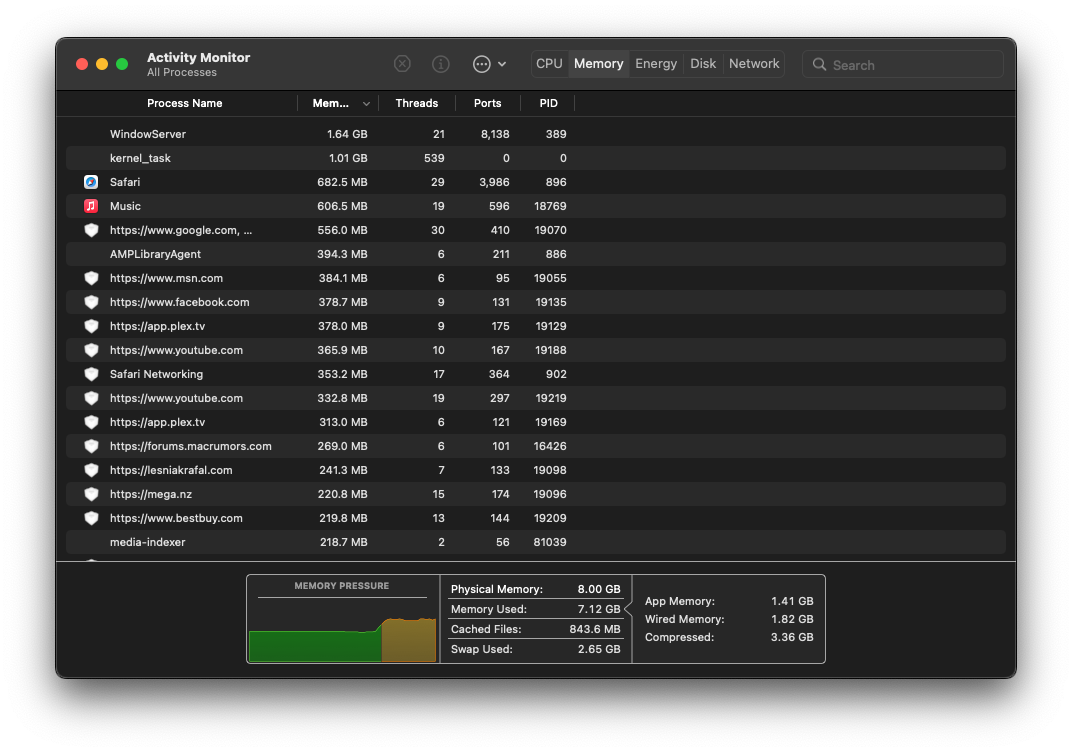Toggle sort arrow on Mem... column
Screen dimensions: 1072x752
[366, 104]
